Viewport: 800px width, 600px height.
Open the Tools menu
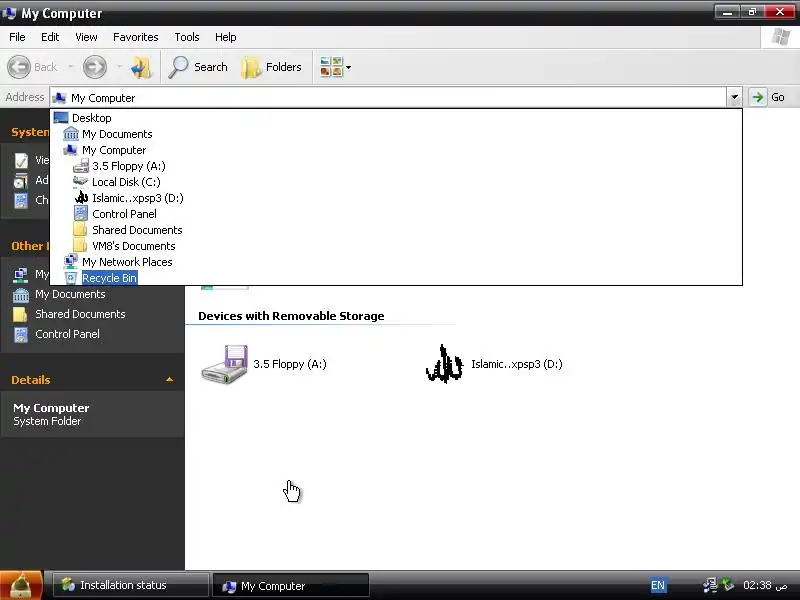(x=187, y=37)
